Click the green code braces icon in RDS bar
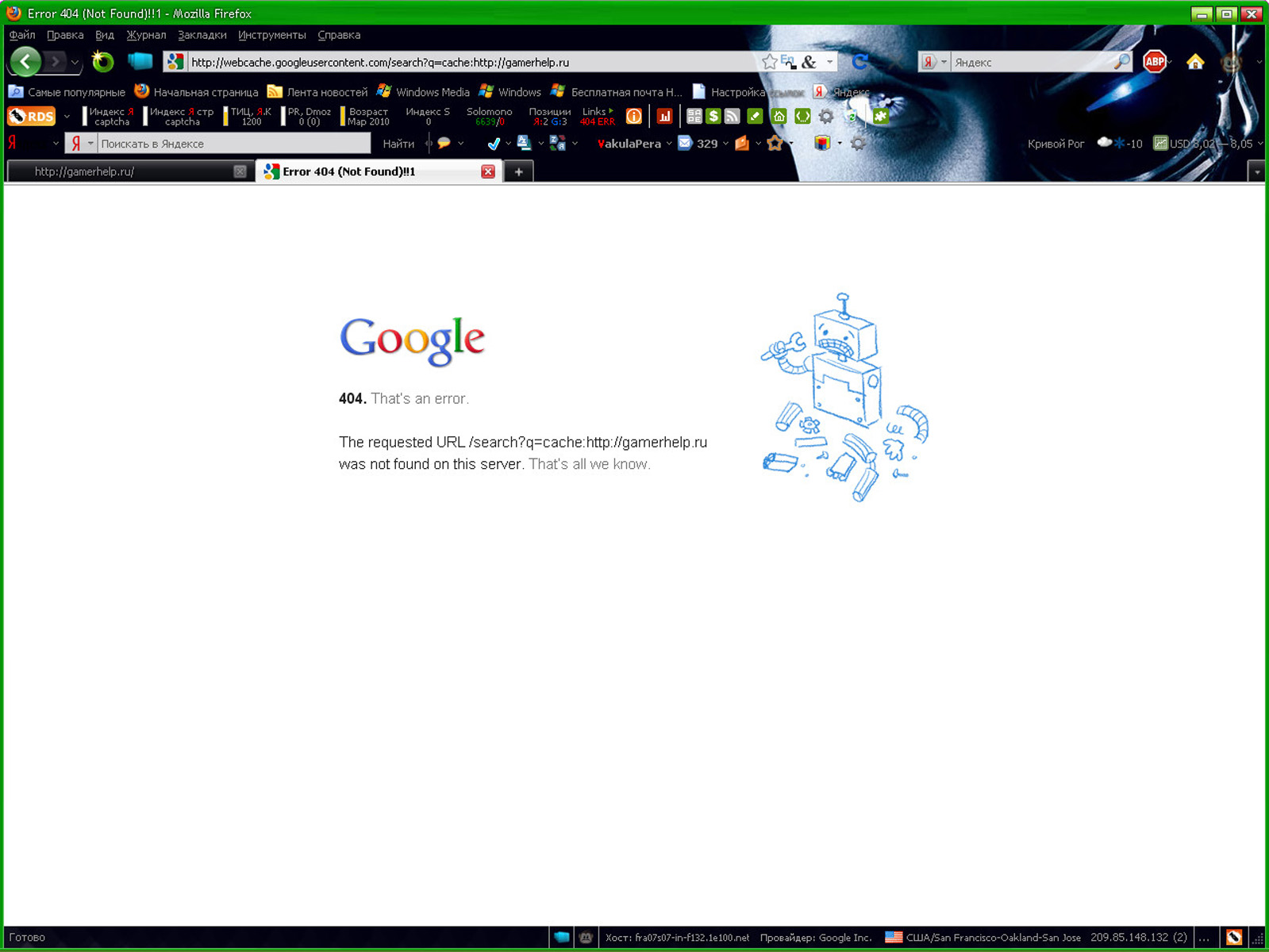 802,117
